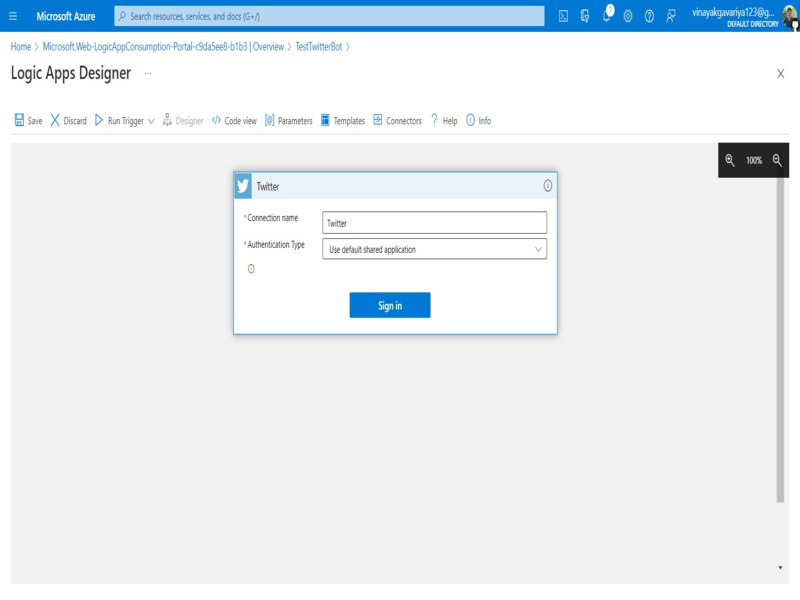The width and height of the screenshot is (800, 600).
Task: Close the Logic Apps Designer blade
Action: (781, 73)
